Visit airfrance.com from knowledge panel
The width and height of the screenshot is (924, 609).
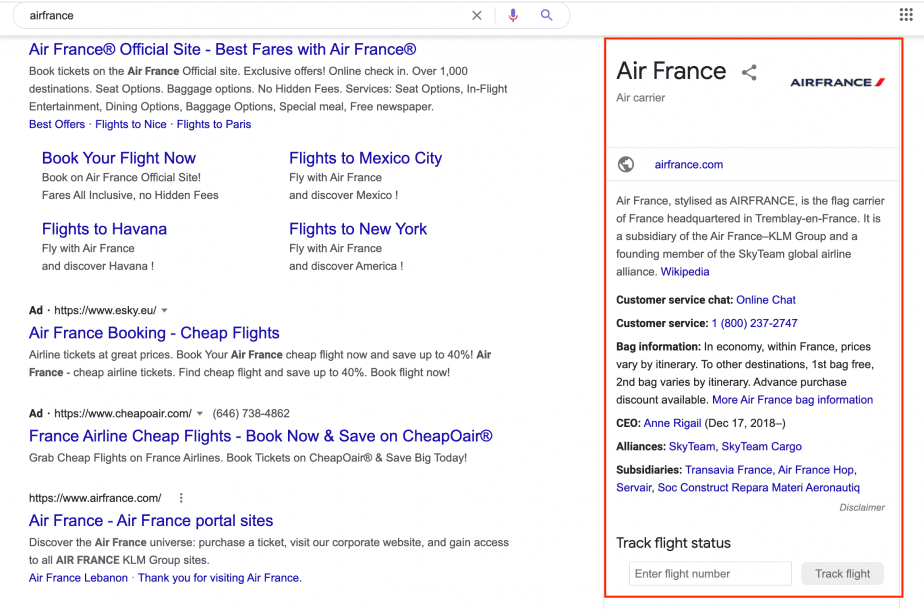coord(689,164)
